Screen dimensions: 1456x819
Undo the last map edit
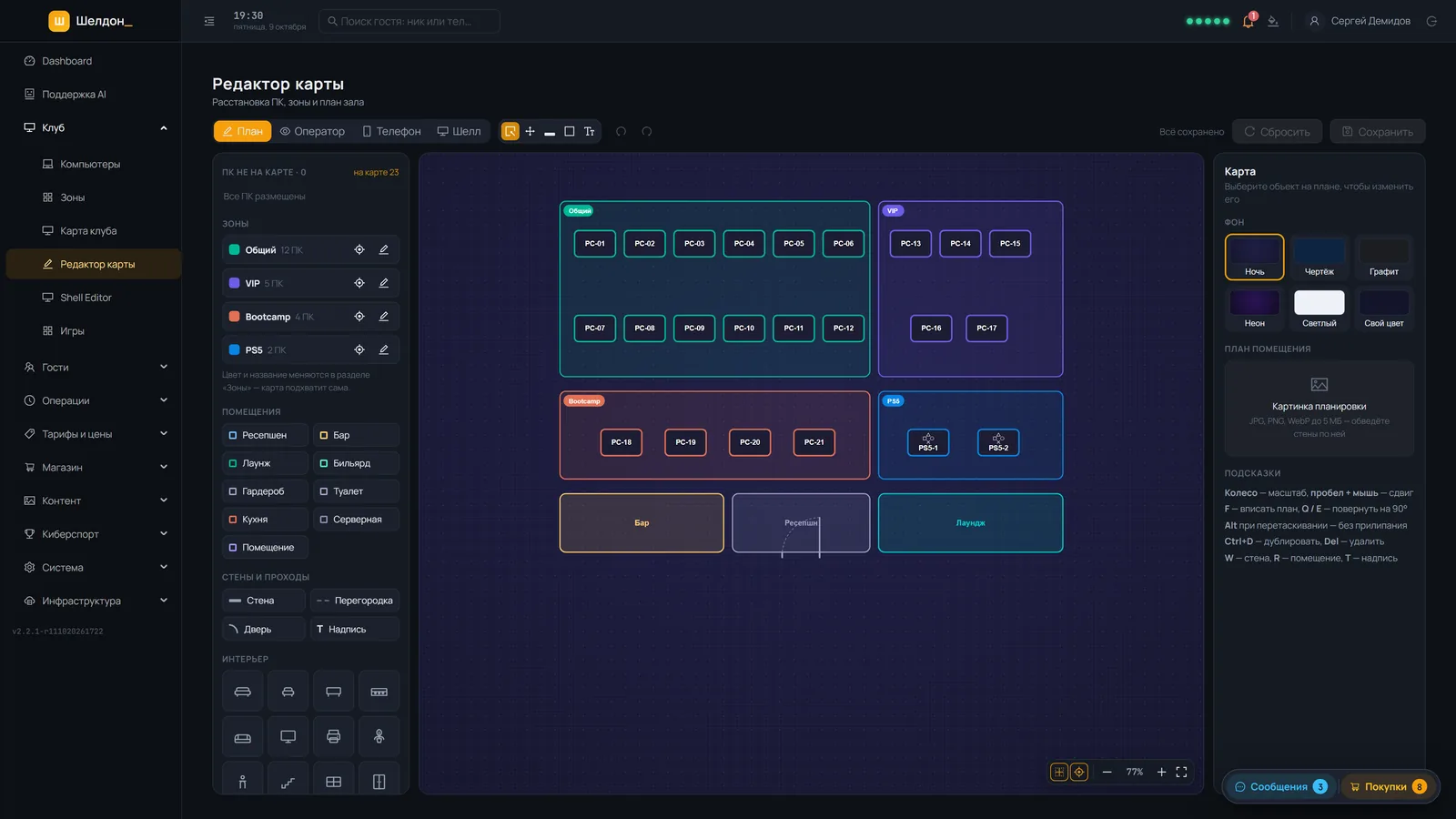coord(622,132)
